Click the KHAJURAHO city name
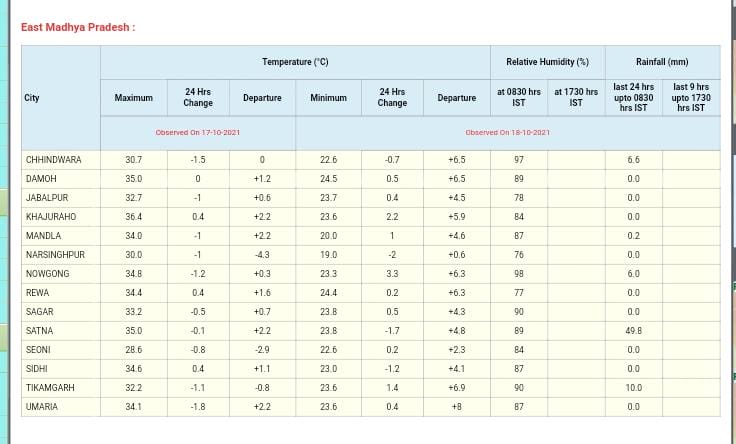 click(51, 217)
